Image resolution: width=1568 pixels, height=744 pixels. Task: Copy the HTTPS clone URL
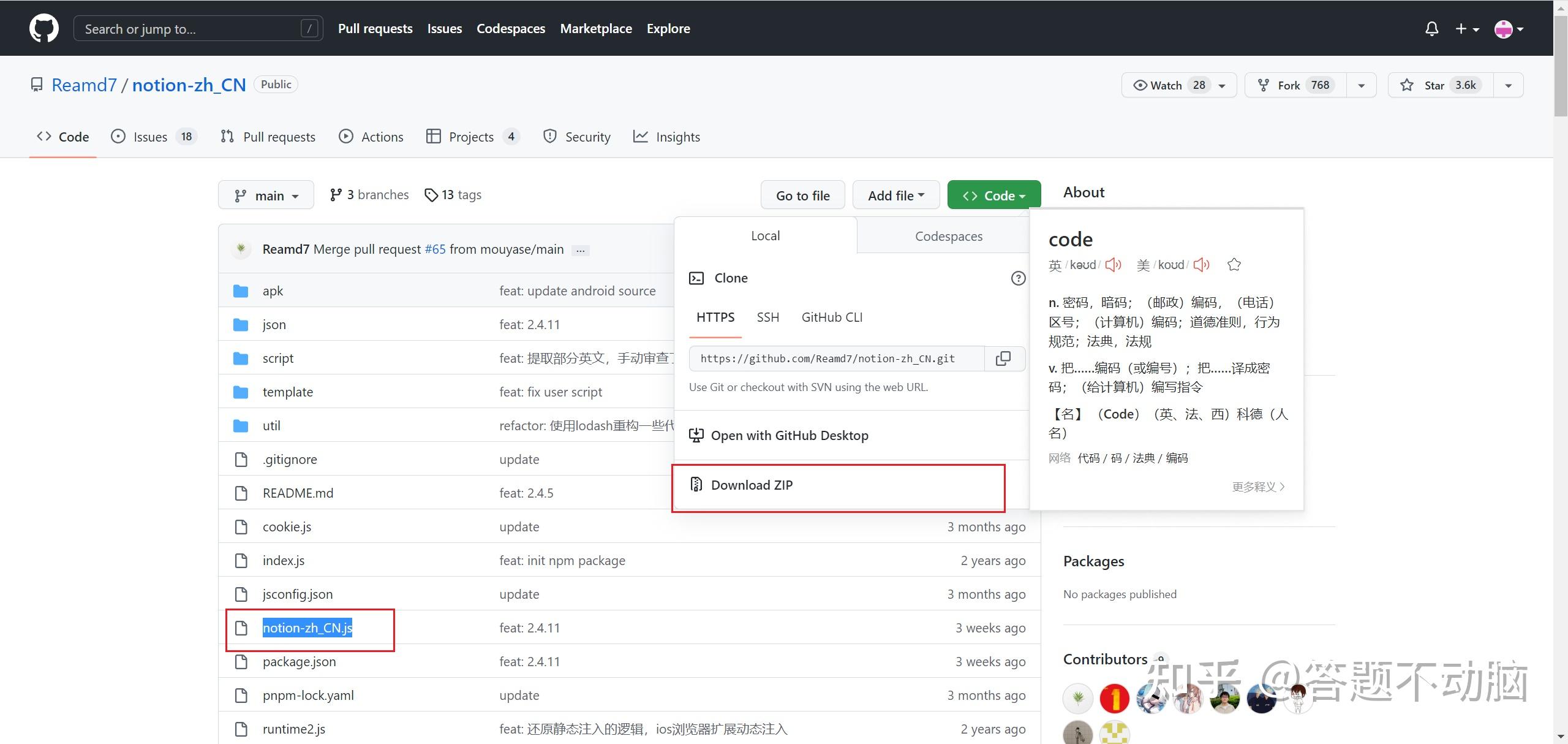1004,358
